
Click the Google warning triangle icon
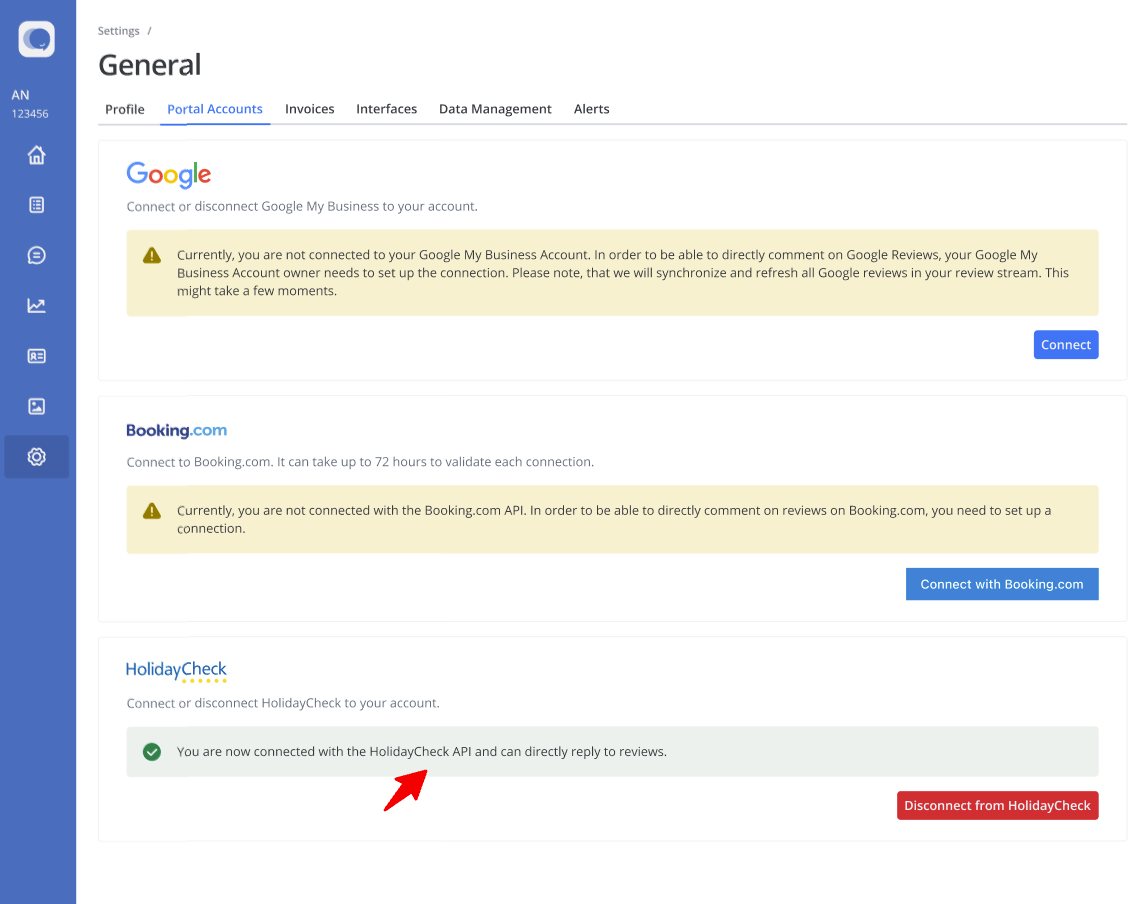point(152,255)
